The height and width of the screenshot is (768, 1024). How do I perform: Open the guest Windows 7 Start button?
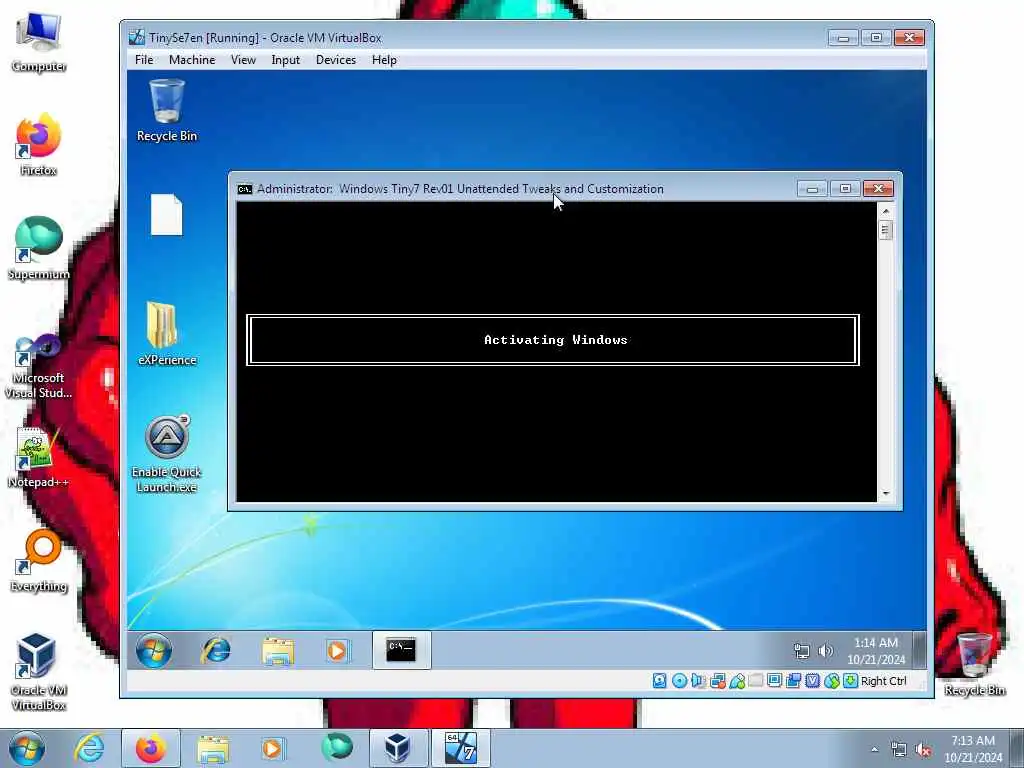coord(154,650)
